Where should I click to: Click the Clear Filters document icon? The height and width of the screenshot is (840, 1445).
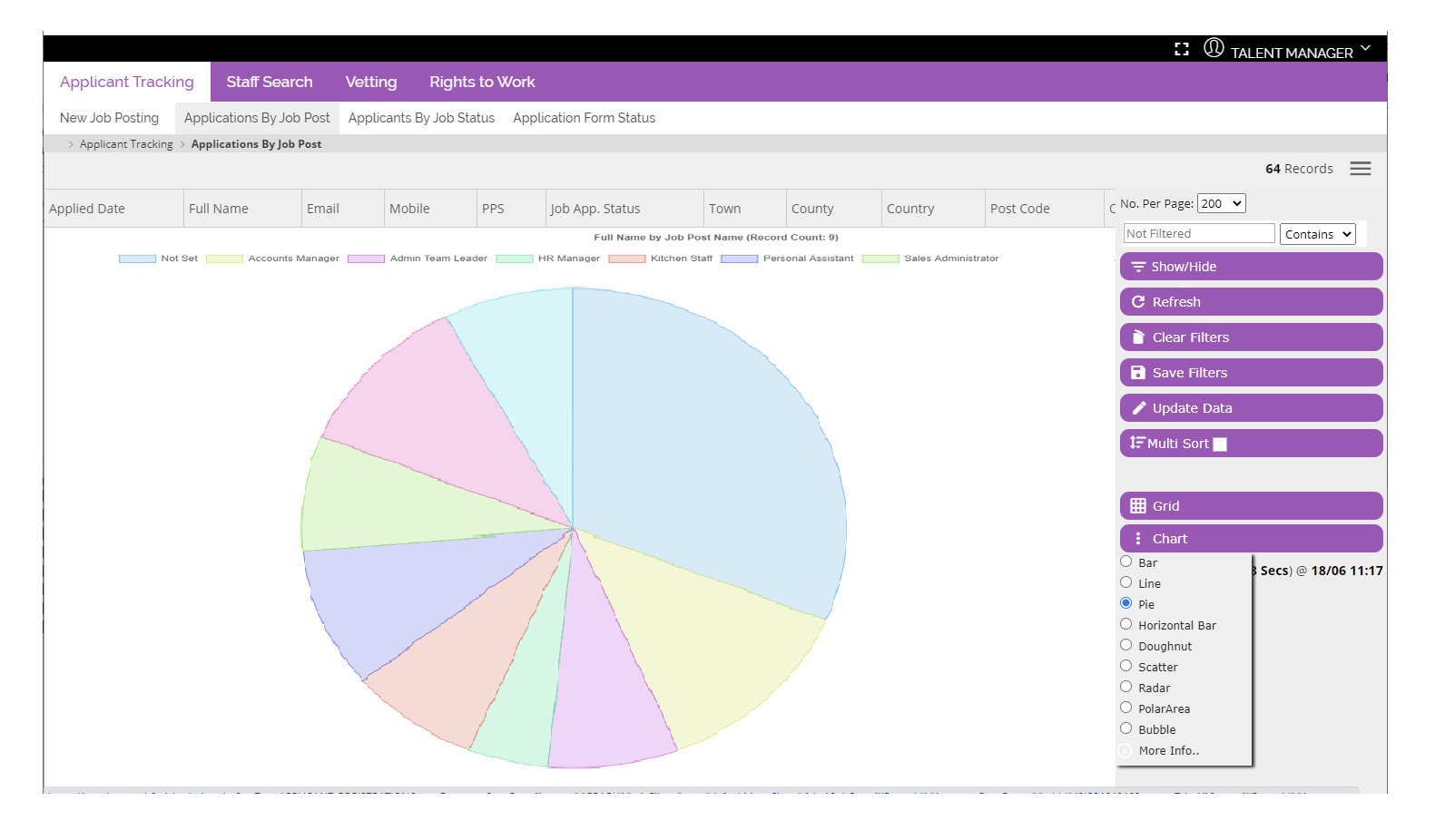pyautogui.click(x=1138, y=337)
